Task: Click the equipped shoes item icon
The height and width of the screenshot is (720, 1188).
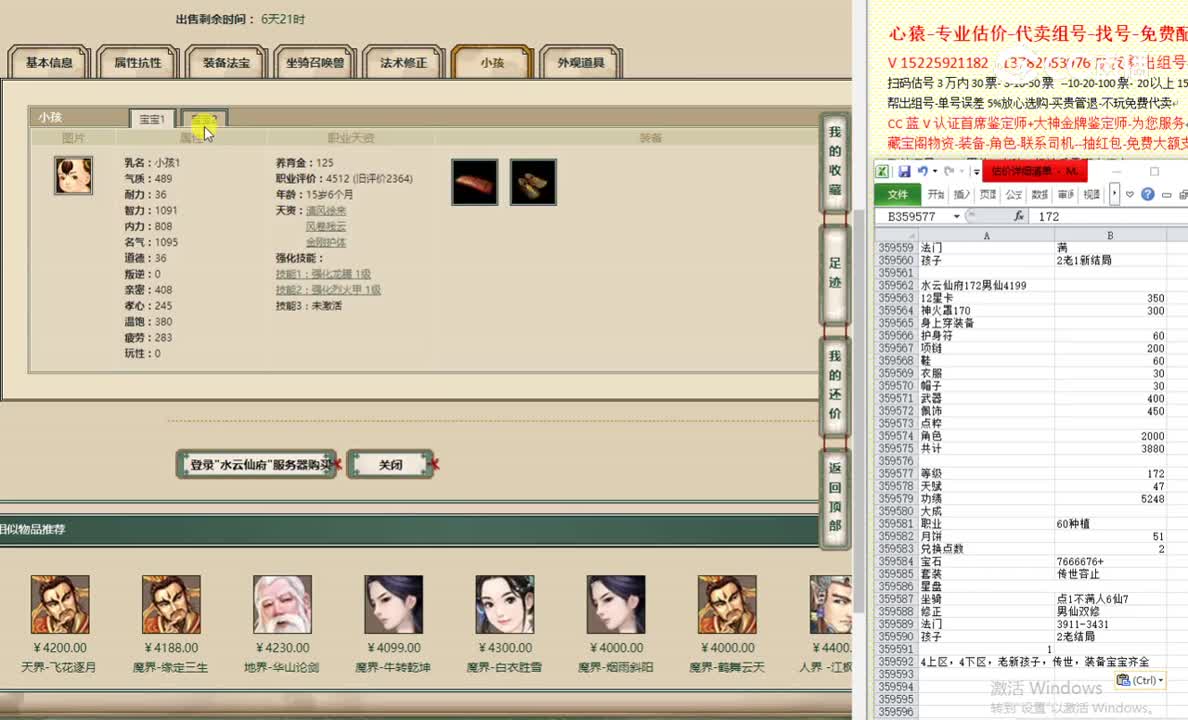Action: coord(533,182)
